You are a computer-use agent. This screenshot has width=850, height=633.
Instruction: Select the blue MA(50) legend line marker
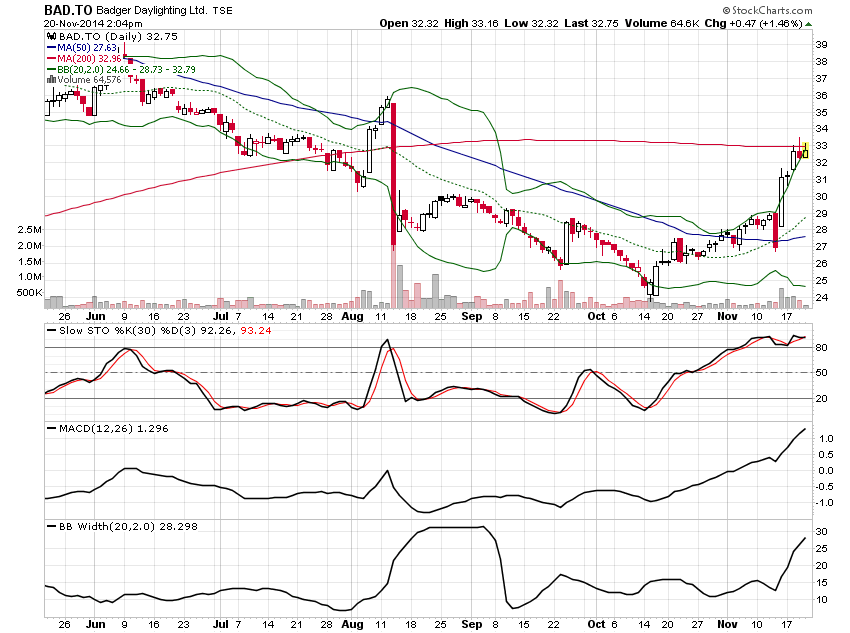point(51,48)
